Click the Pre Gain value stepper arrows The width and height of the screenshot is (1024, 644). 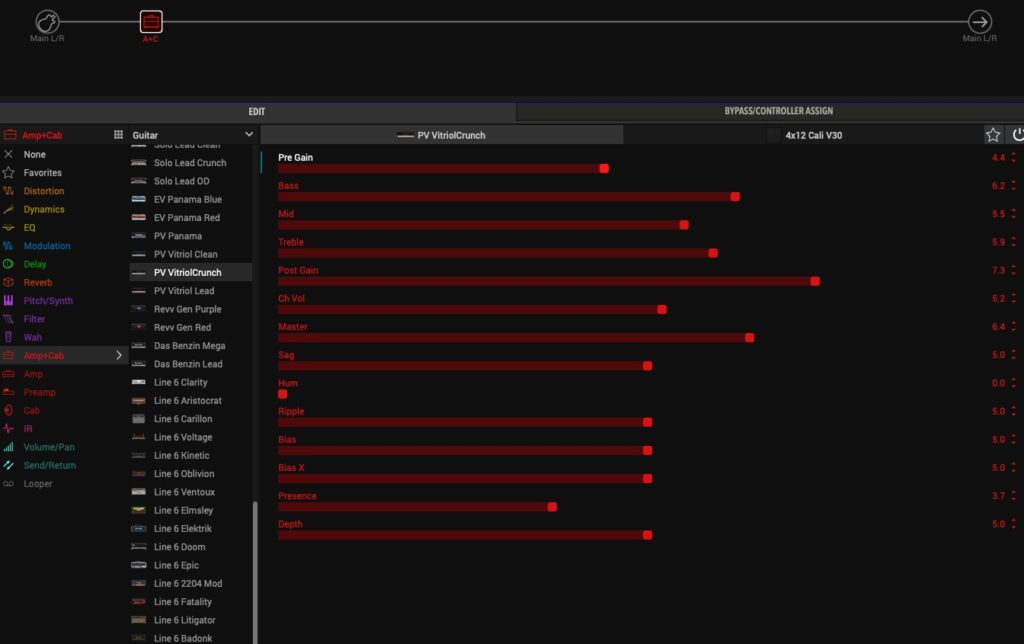pos(1014,158)
